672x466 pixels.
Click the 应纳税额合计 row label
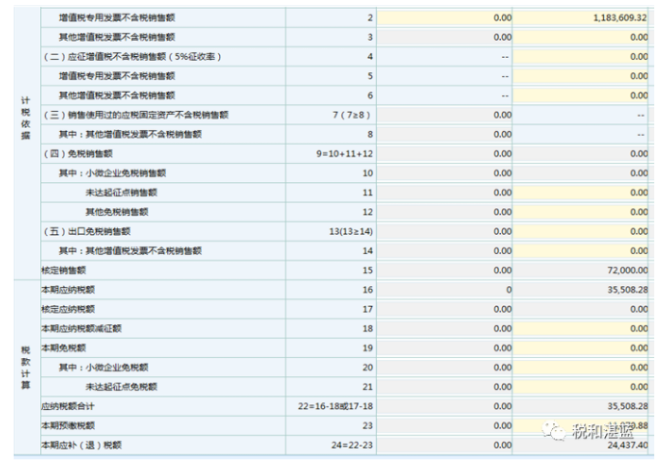(68, 406)
